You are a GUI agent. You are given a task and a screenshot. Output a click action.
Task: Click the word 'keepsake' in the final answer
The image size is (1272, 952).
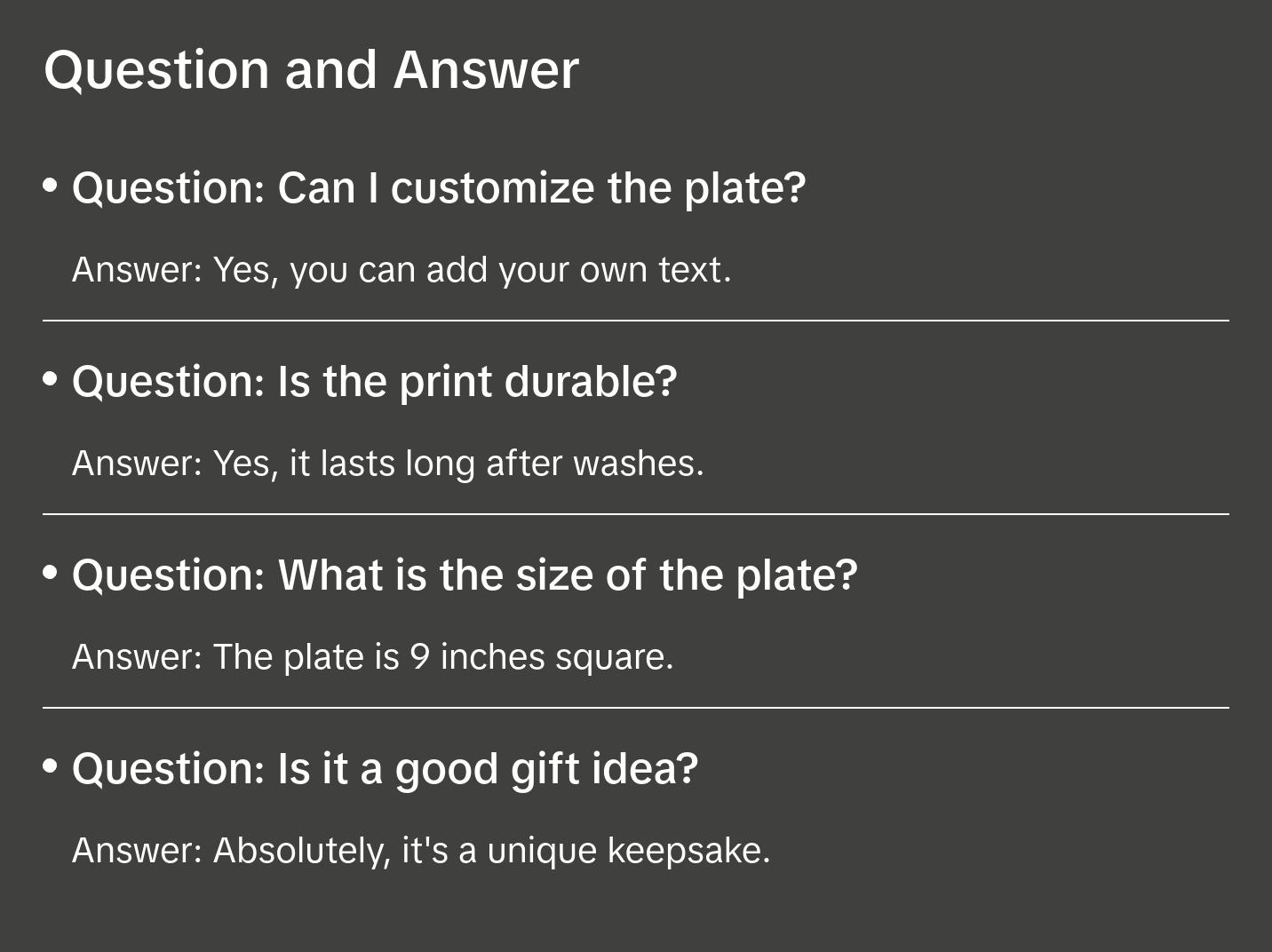point(688,851)
